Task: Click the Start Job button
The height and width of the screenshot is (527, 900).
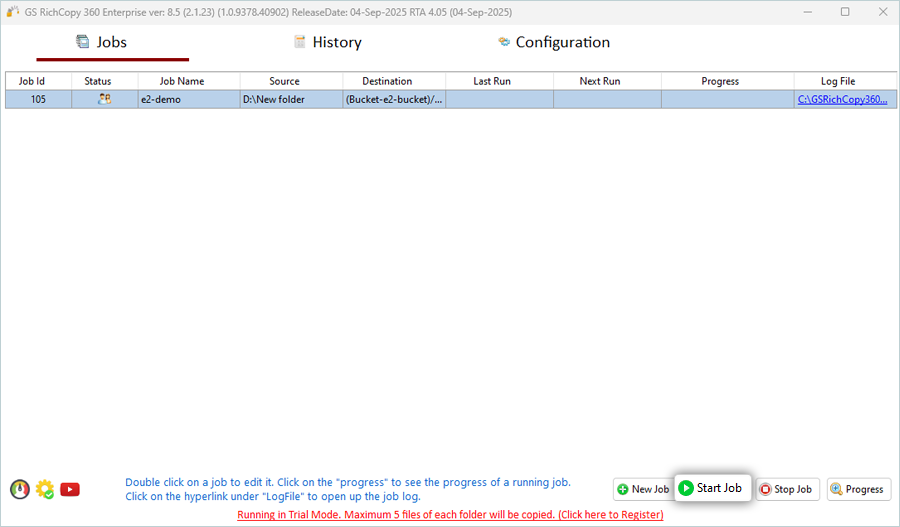Action: point(711,488)
